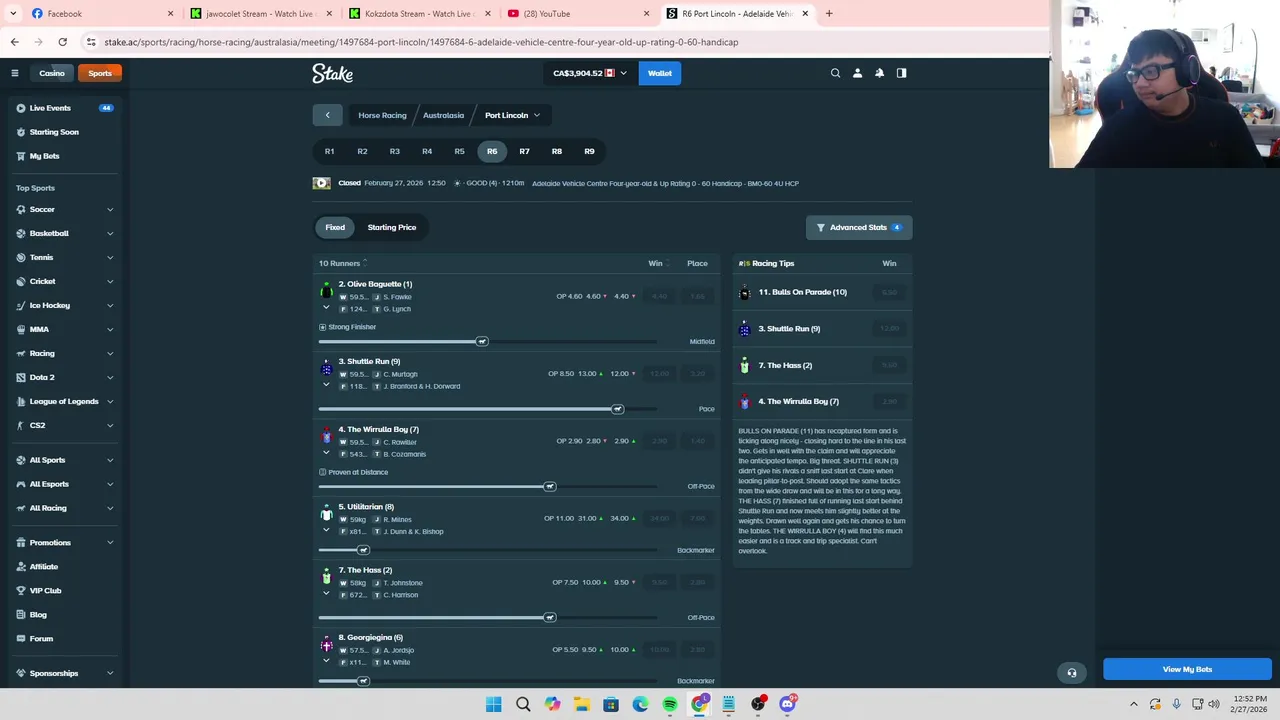Click the browser address bar URL
This screenshot has width=1280, height=720.
coord(421,42)
